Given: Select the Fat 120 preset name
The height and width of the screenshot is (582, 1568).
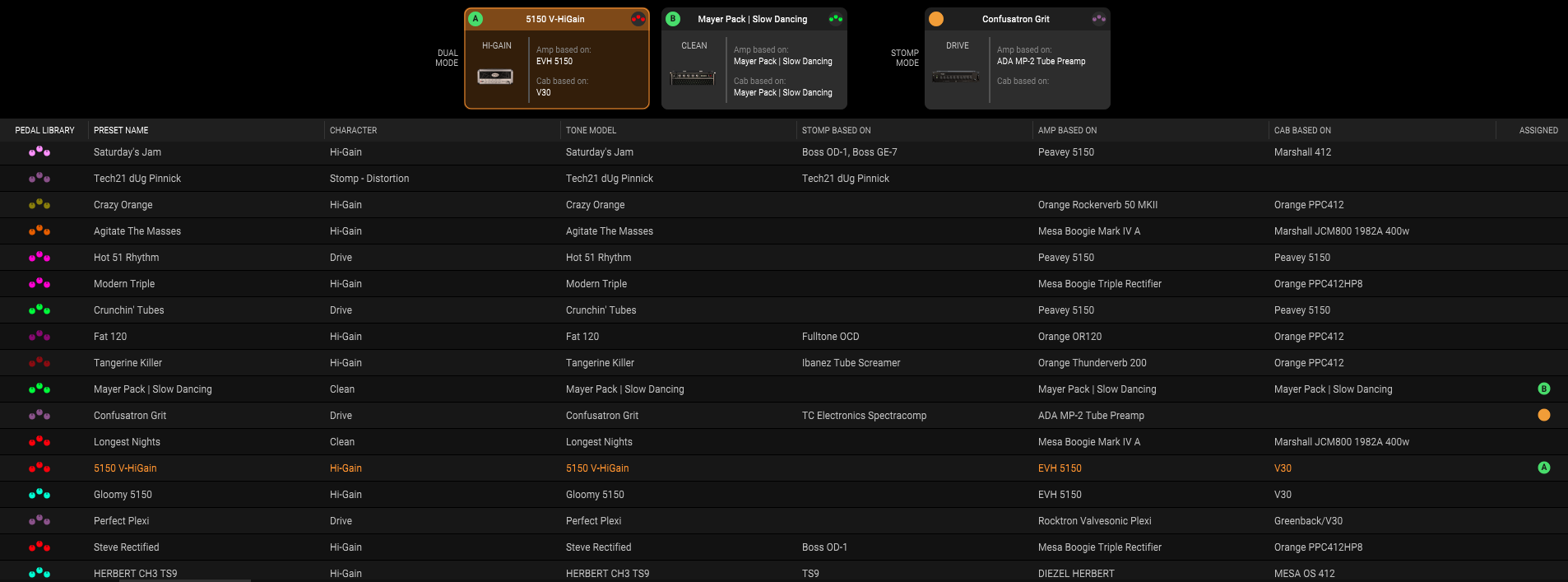Looking at the screenshot, I should coord(110,337).
